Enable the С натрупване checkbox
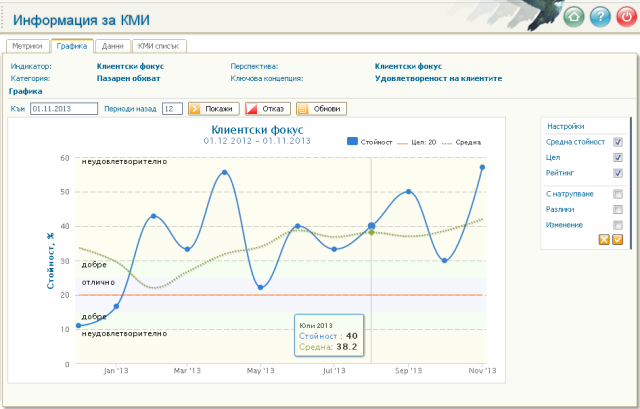Image resolution: width=640 pixels, height=409 pixels. click(618, 194)
